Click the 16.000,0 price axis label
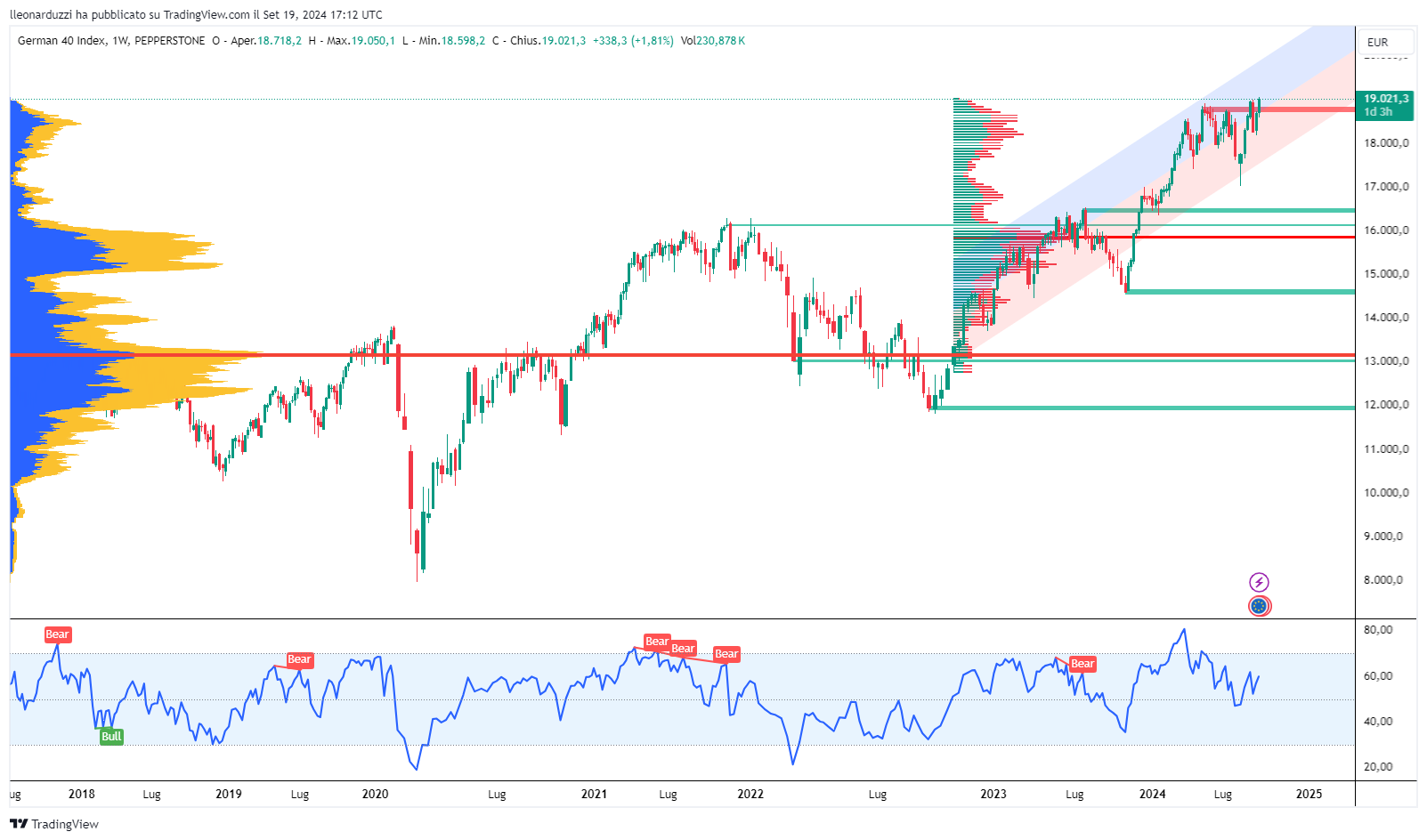Screen dimensions: 1427x840 tap(1387, 230)
